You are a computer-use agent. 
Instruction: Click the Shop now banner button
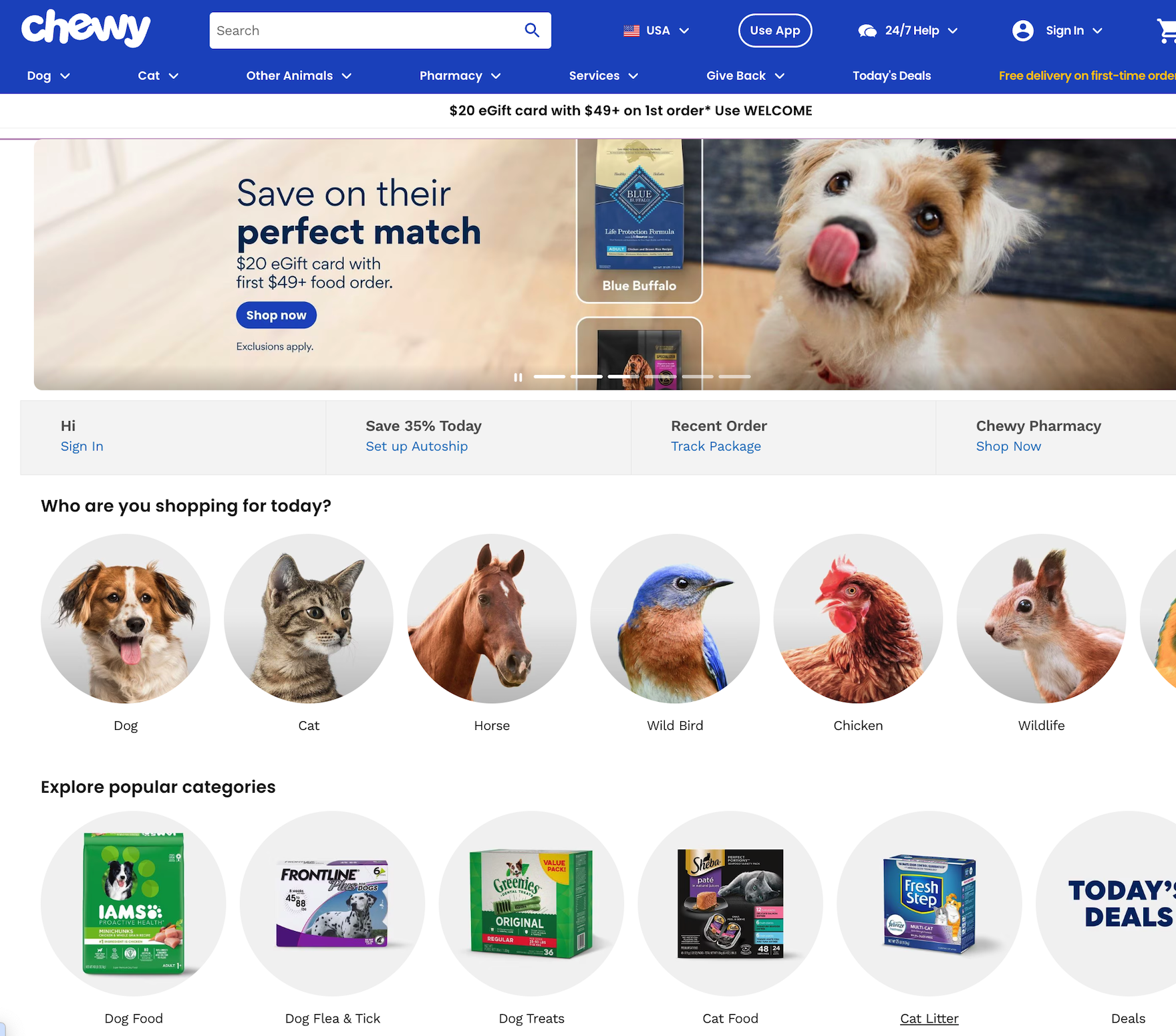click(x=276, y=315)
